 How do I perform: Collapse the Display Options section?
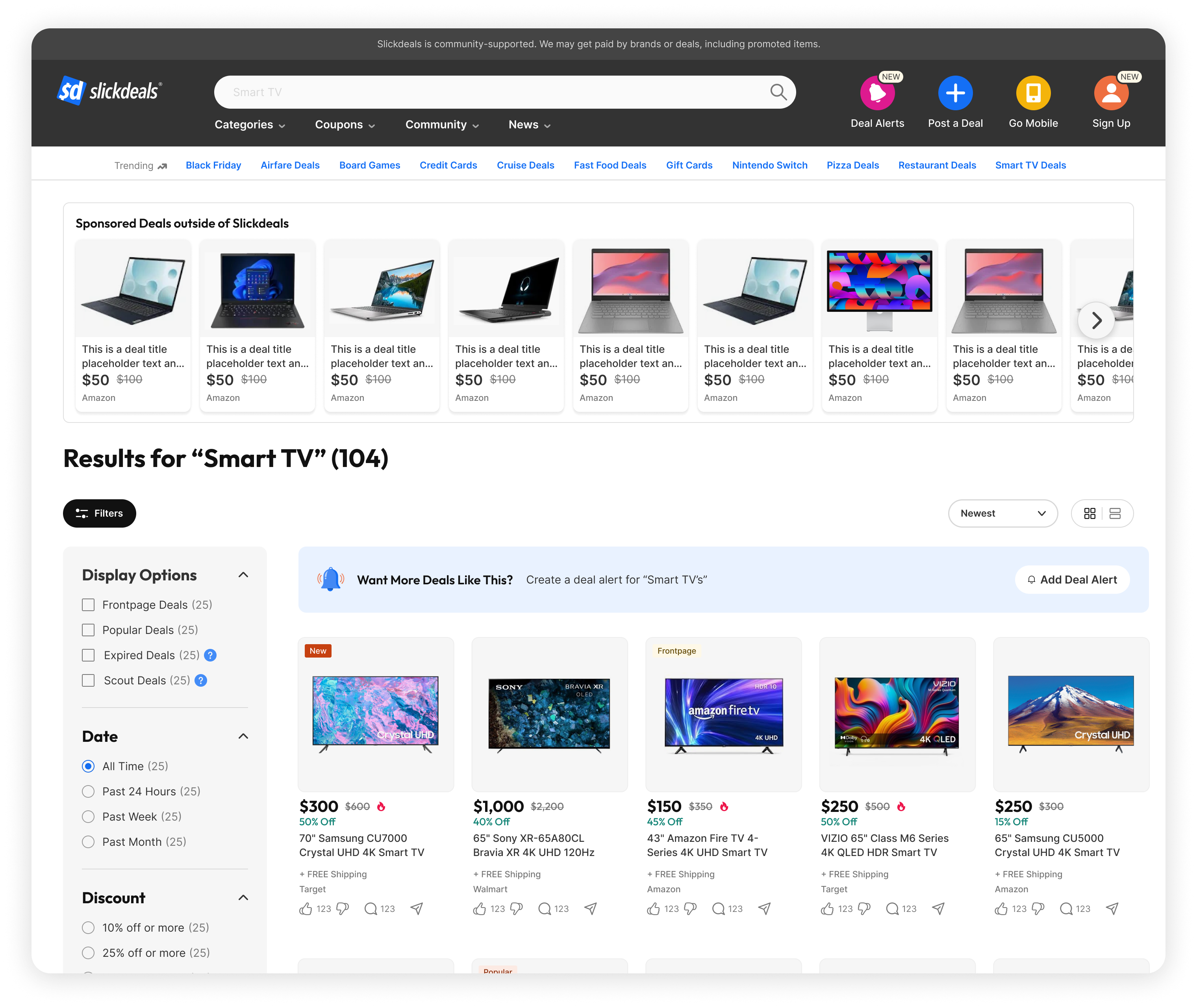tap(243, 575)
